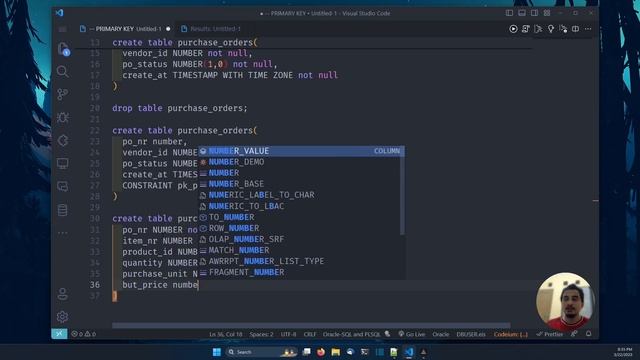Click Oracle connection status item
The height and width of the screenshot is (360, 640).
tap(440, 334)
